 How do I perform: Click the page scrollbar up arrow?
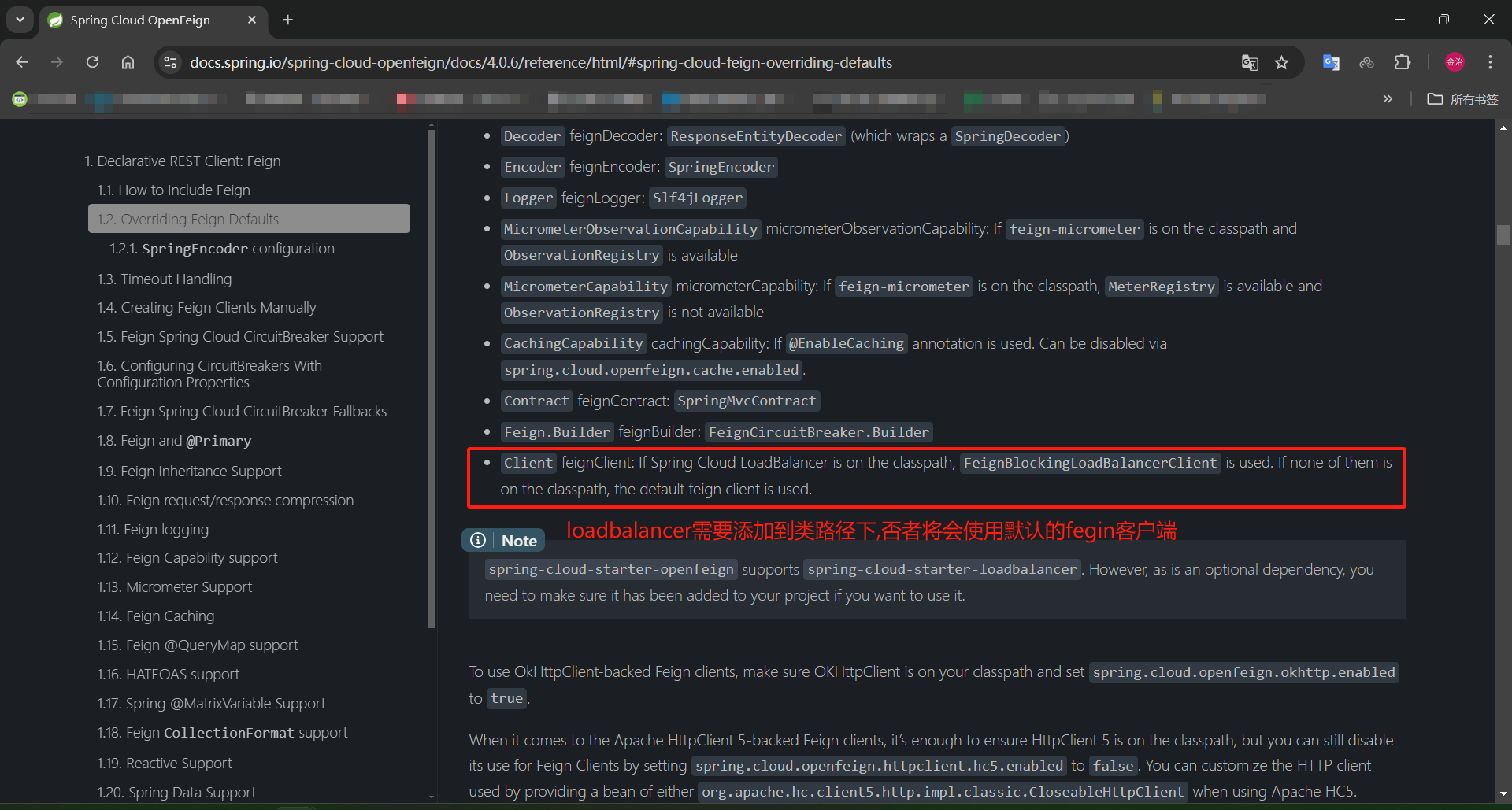point(1503,128)
